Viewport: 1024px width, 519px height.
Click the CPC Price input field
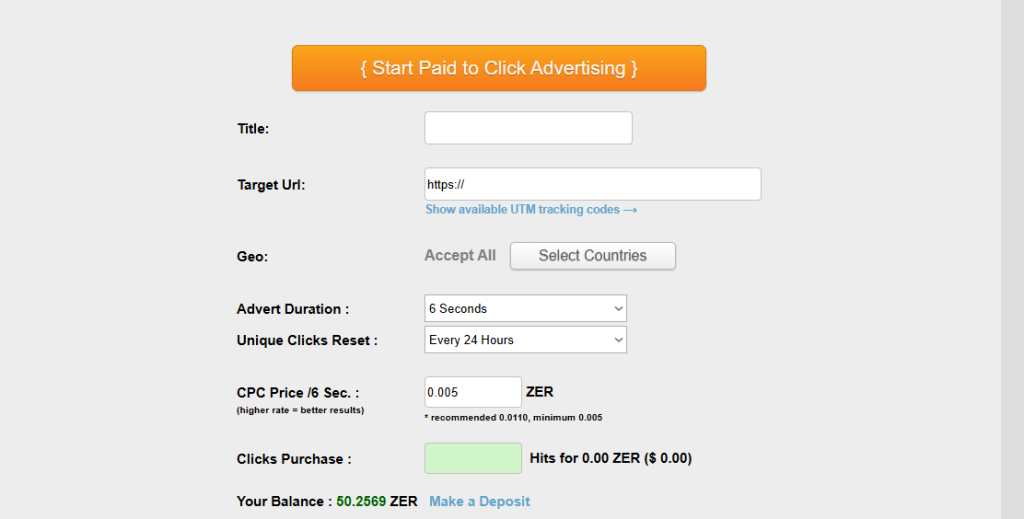pyautogui.click(x=472, y=392)
